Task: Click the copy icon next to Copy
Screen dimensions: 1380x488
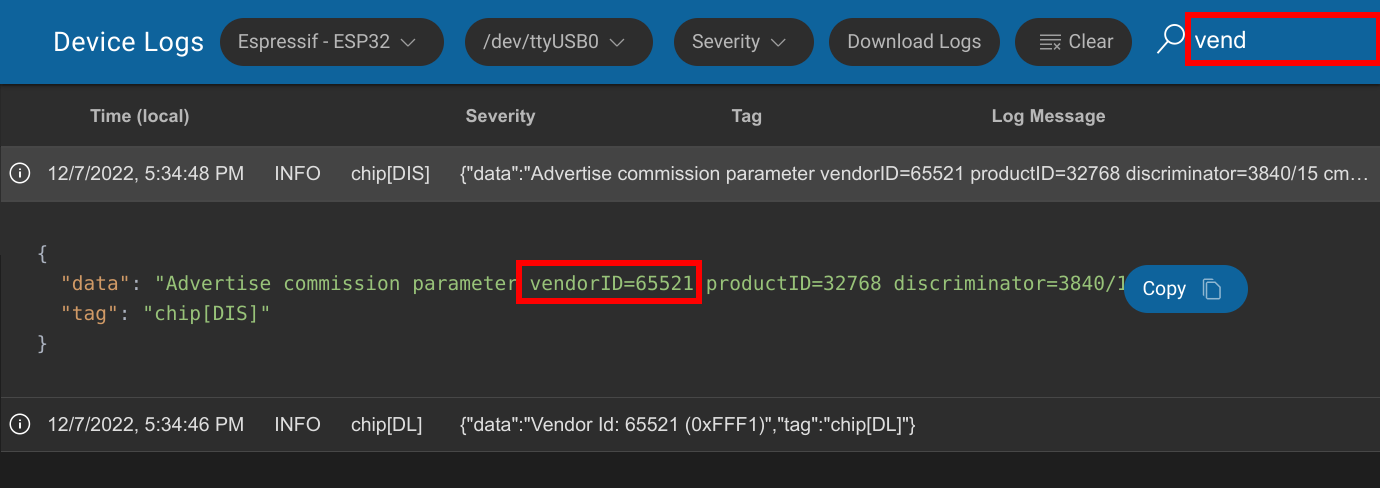Action: pos(1212,289)
